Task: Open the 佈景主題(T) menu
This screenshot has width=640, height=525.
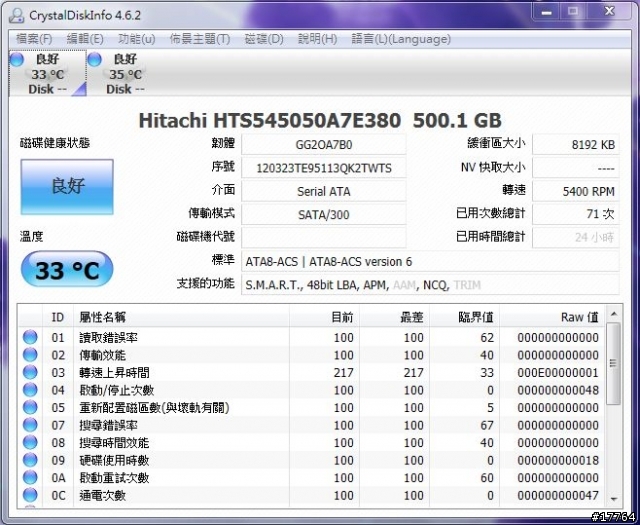Action: click(200, 39)
